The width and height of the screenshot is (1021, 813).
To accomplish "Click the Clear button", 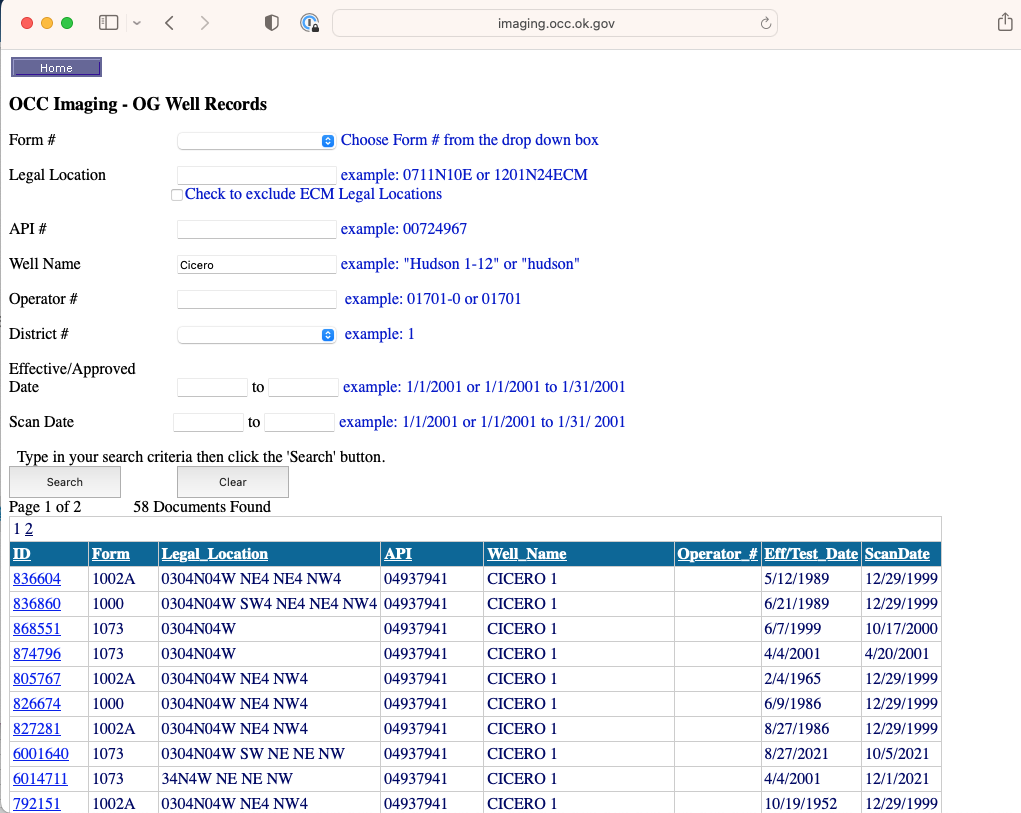I will click(x=232, y=482).
